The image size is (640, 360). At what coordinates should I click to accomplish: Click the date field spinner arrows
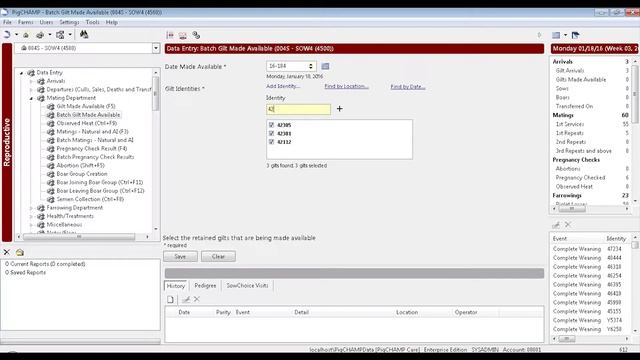tap(311, 66)
